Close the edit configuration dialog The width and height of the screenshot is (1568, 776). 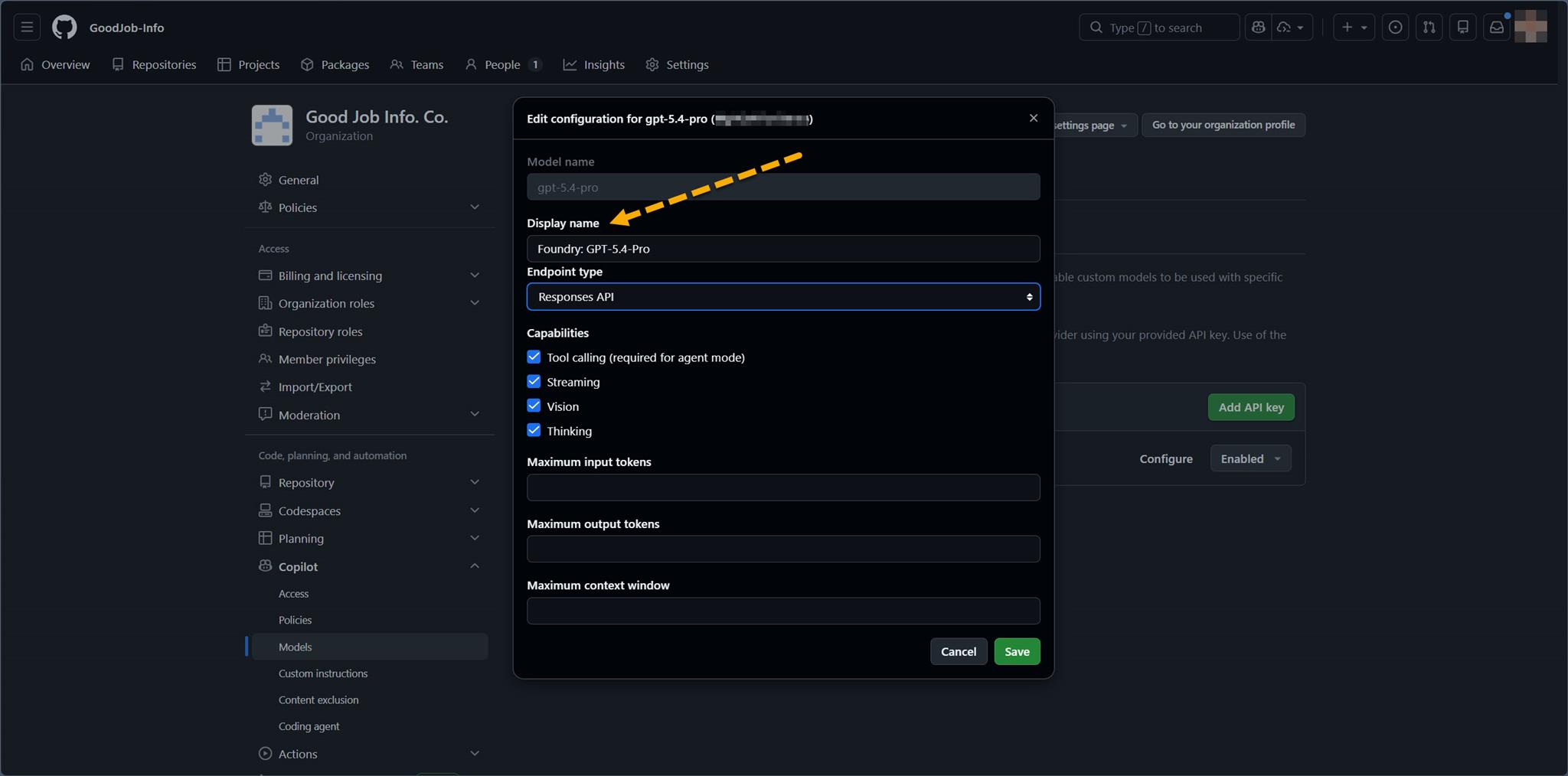[x=1033, y=118]
